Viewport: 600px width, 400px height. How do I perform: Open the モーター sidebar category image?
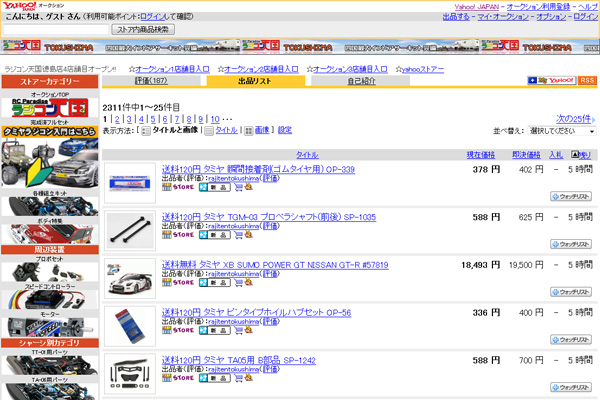[50, 327]
